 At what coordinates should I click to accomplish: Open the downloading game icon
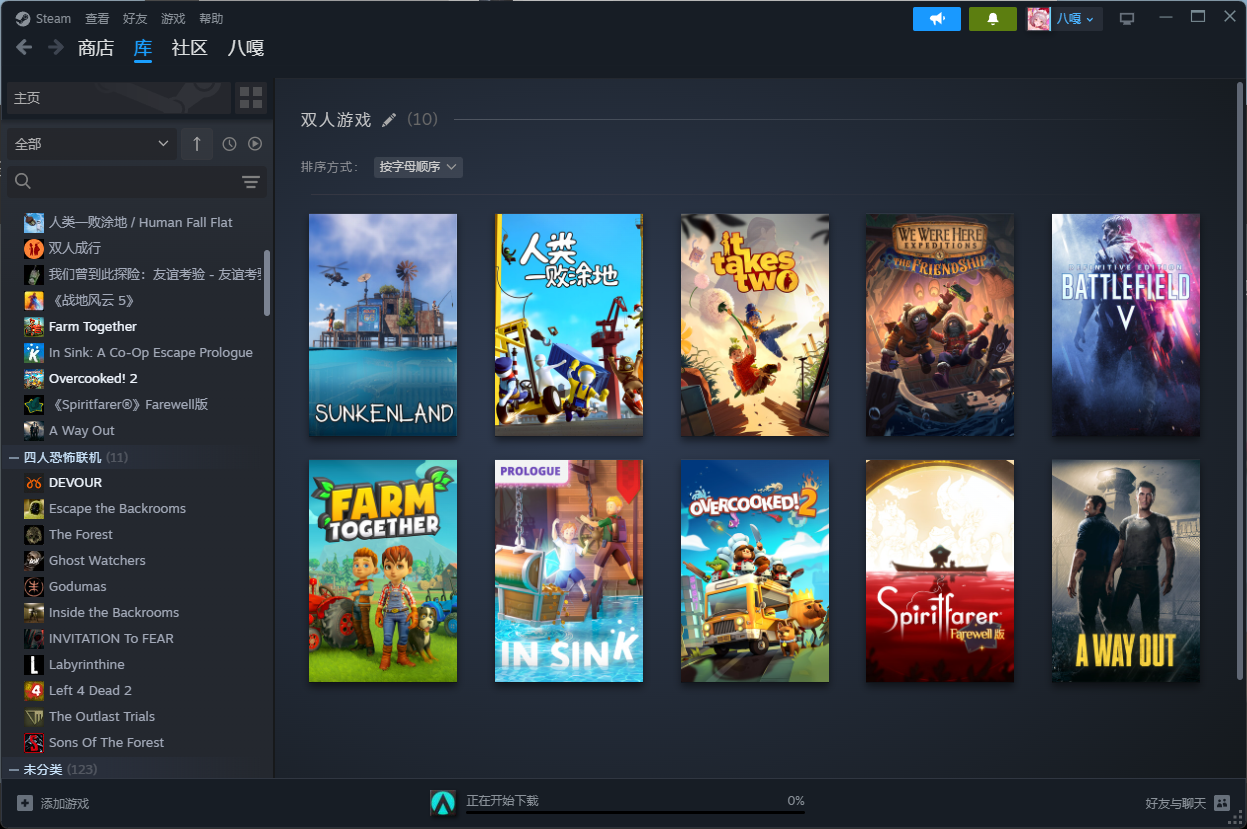pyautogui.click(x=443, y=803)
